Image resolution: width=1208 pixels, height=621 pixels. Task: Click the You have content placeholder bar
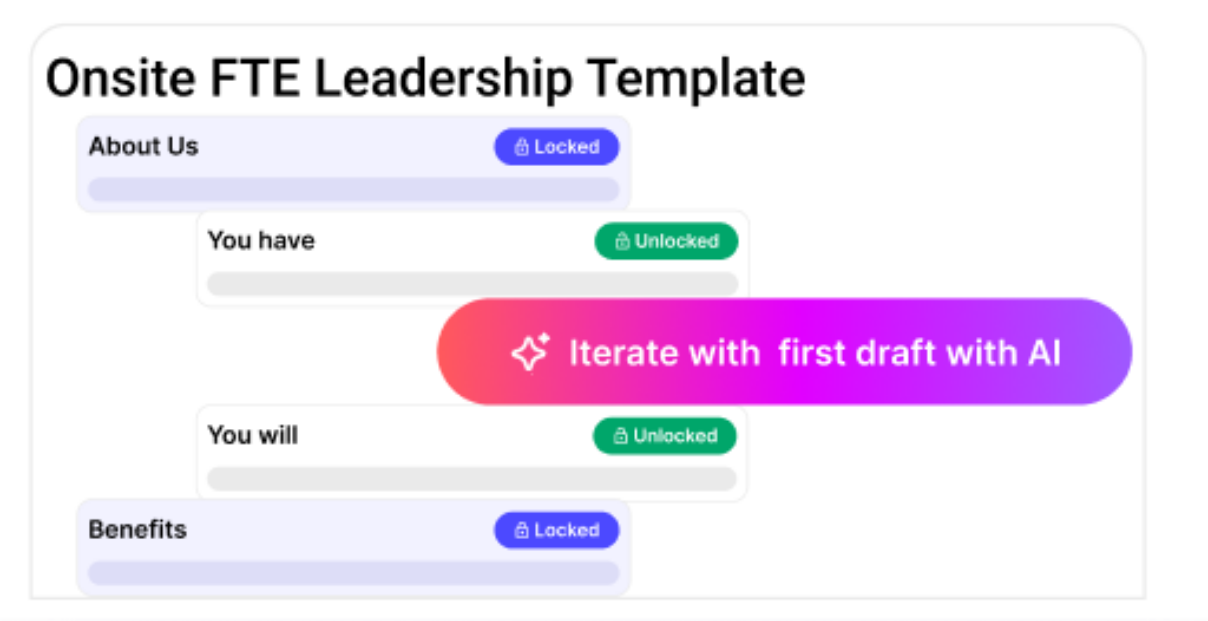click(x=472, y=284)
